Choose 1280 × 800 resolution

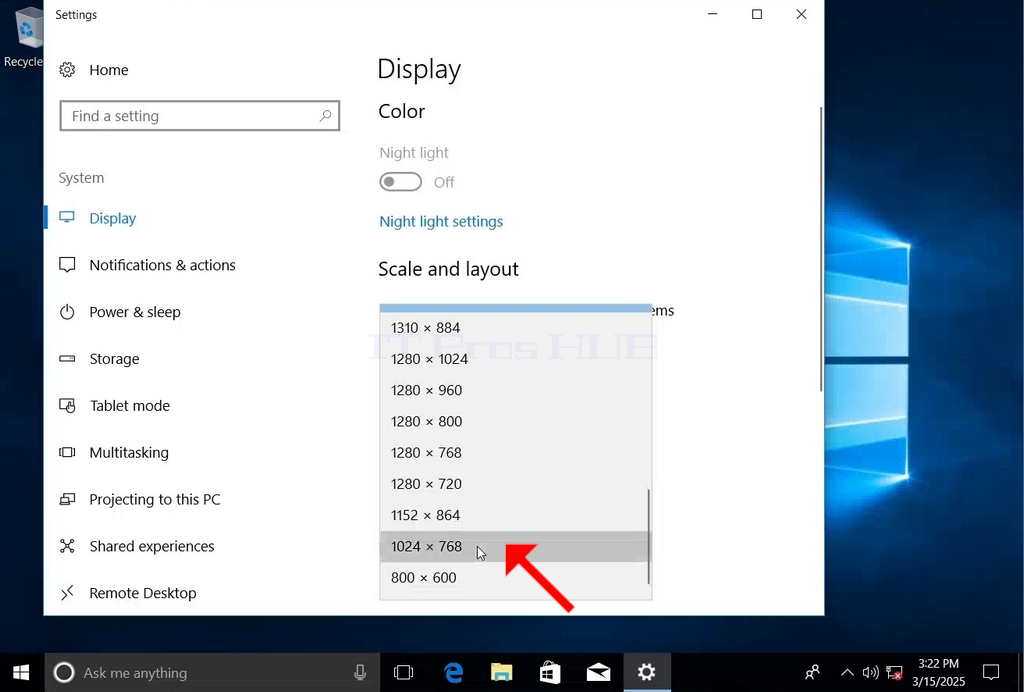pos(515,422)
